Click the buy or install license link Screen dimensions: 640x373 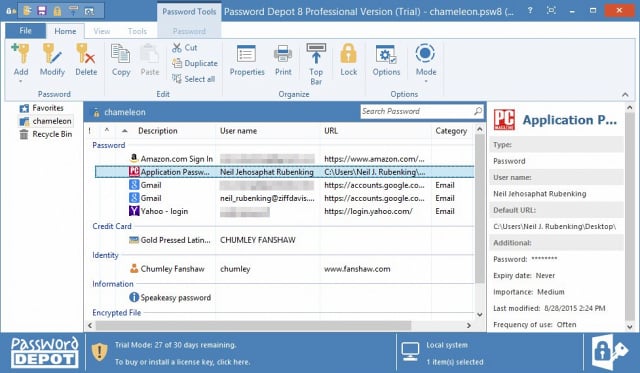(182, 362)
